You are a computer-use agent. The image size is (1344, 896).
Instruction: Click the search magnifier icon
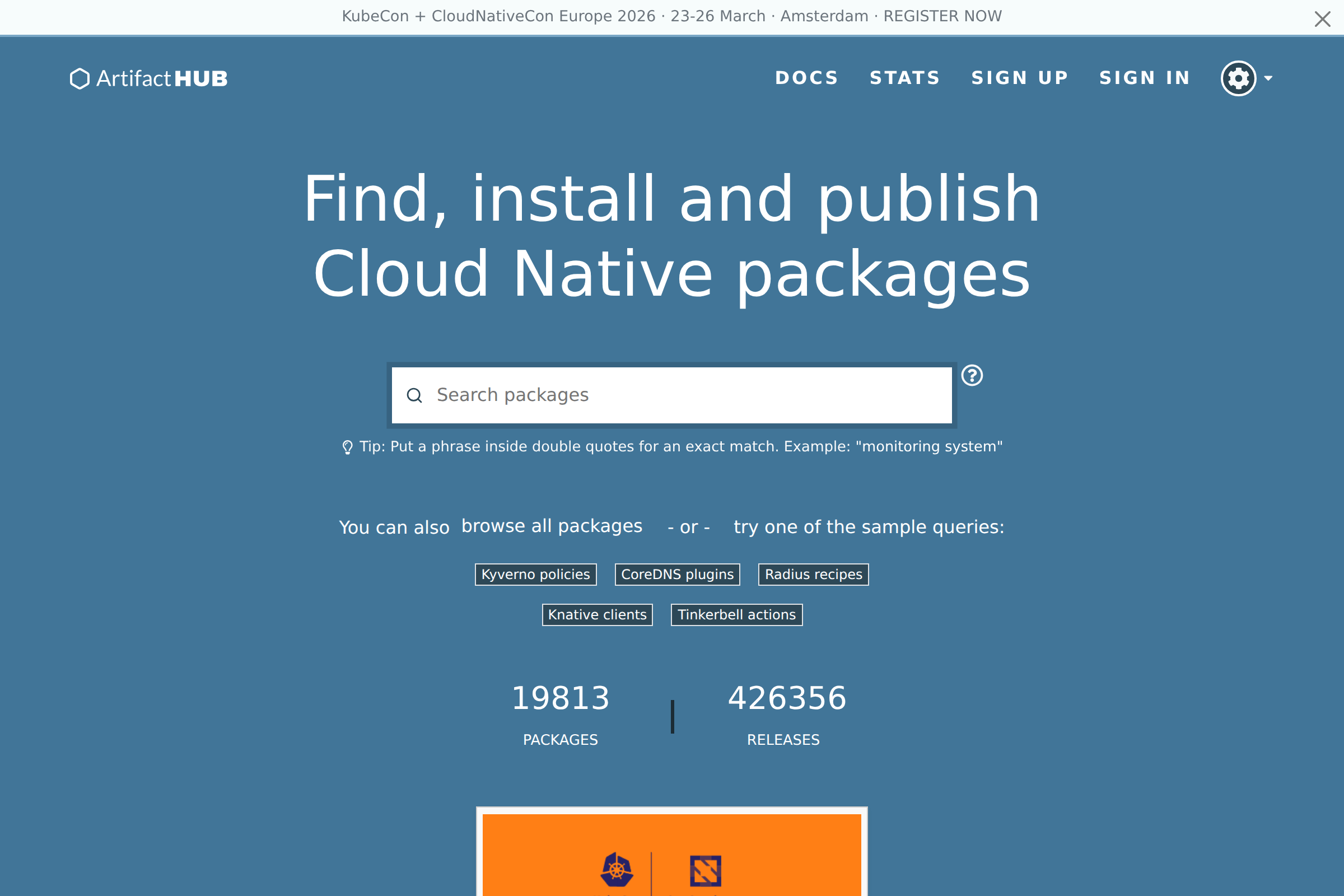tap(414, 395)
